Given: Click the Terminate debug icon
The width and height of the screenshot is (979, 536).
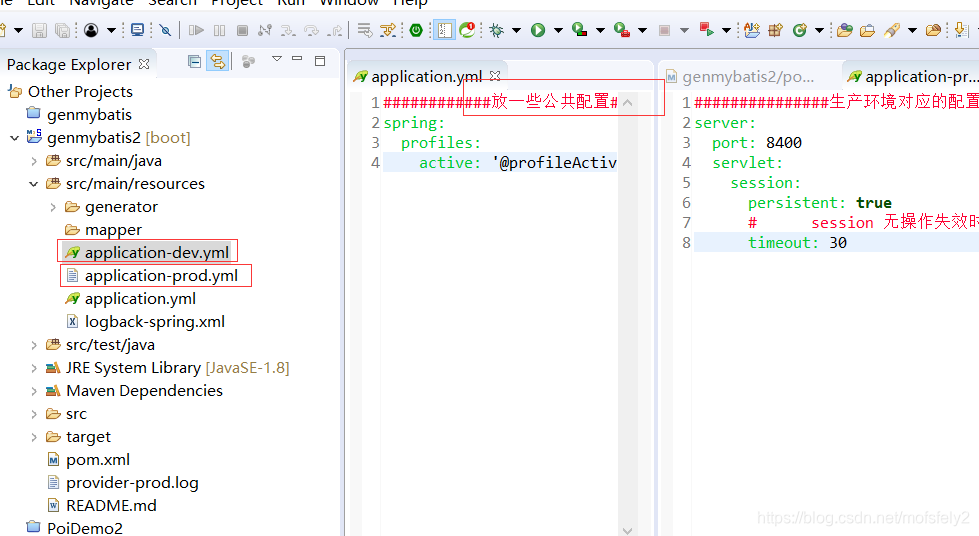Looking at the screenshot, I should tap(242, 30).
